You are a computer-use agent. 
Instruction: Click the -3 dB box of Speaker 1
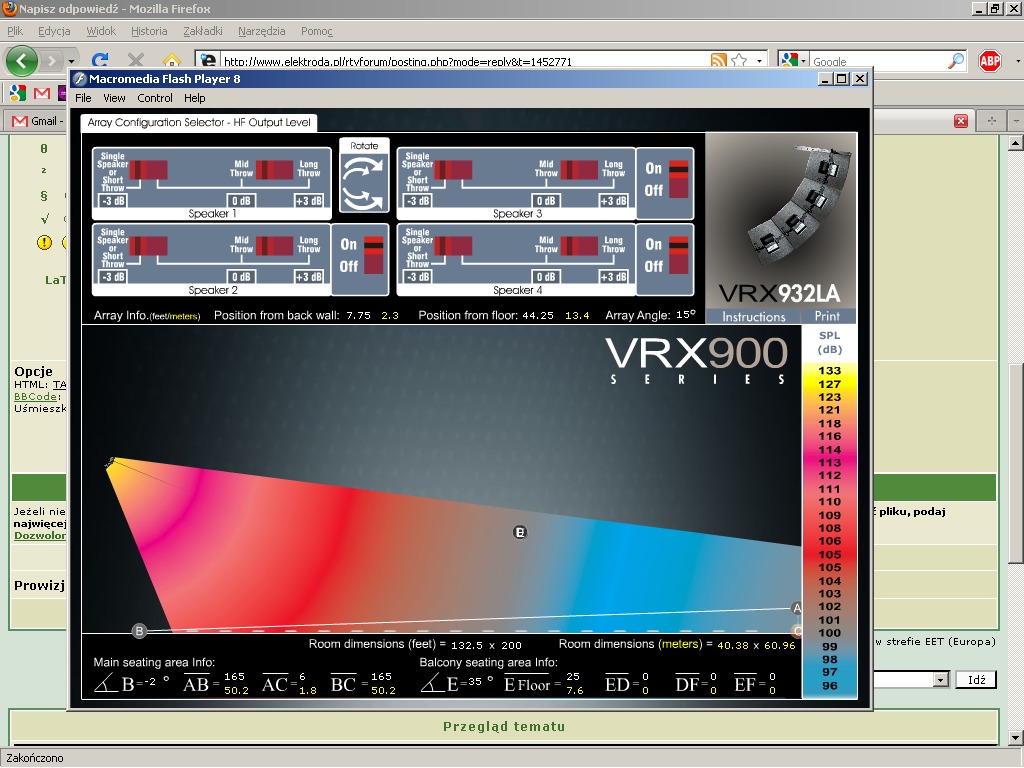(x=113, y=200)
